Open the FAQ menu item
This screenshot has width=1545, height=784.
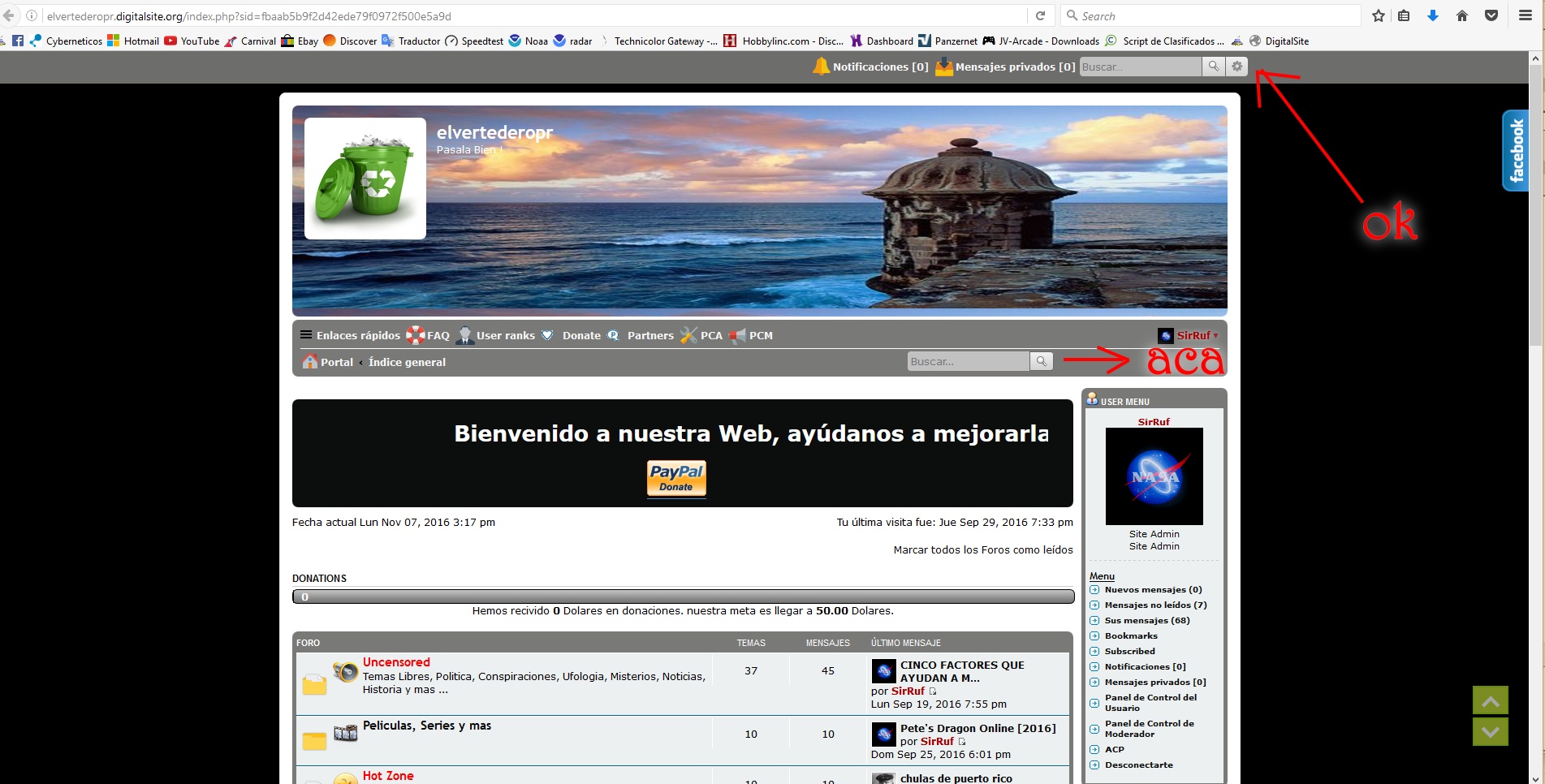coord(437,335)
